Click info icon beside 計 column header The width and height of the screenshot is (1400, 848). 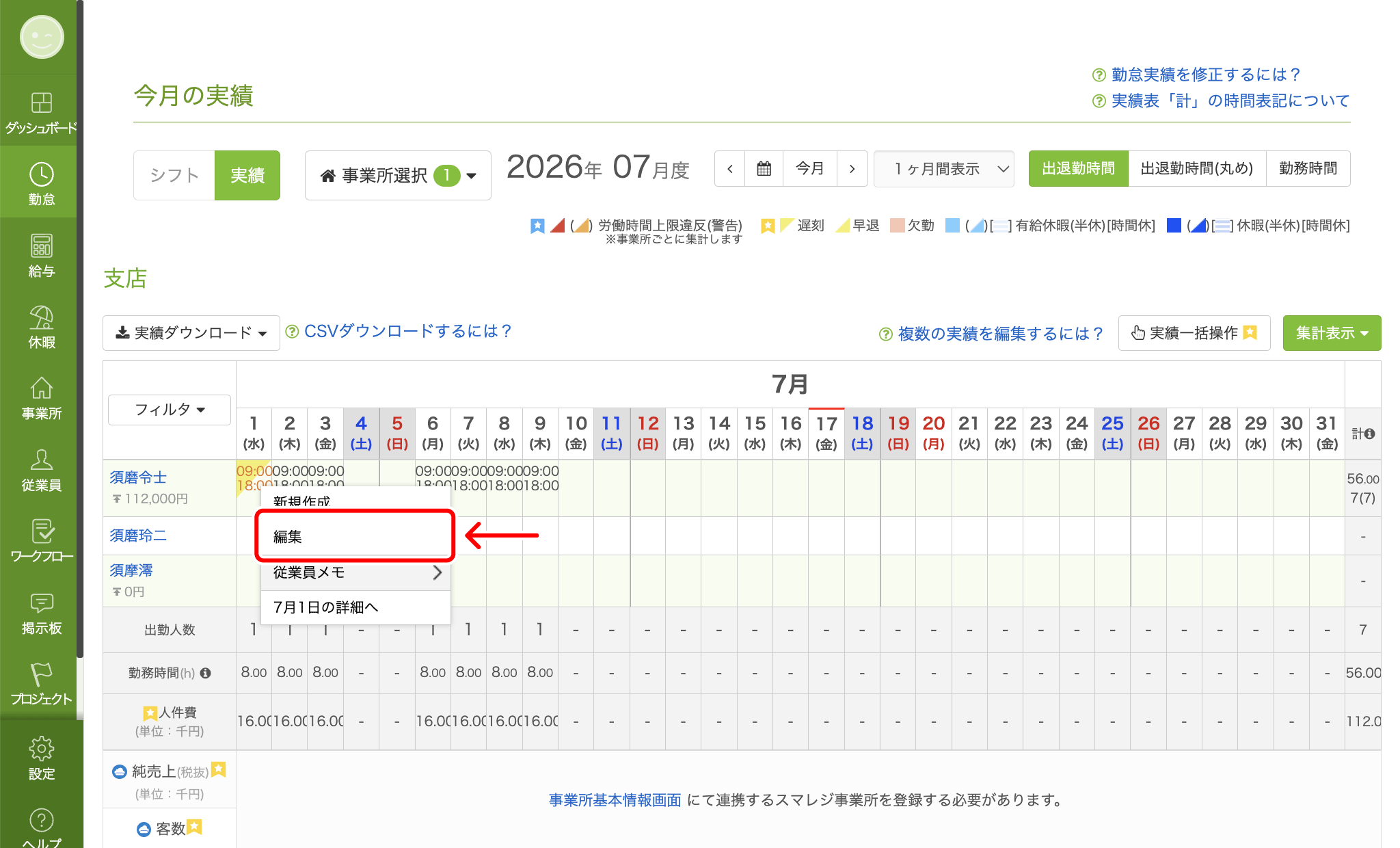click(x=1369, y=434)
